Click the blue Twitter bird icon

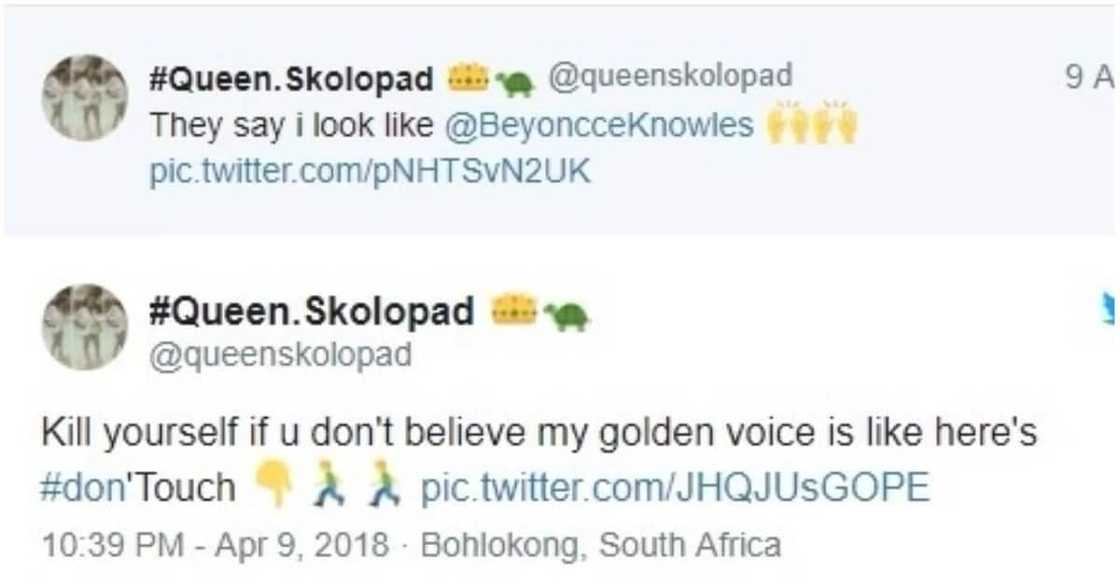[x=1110, y=306]
